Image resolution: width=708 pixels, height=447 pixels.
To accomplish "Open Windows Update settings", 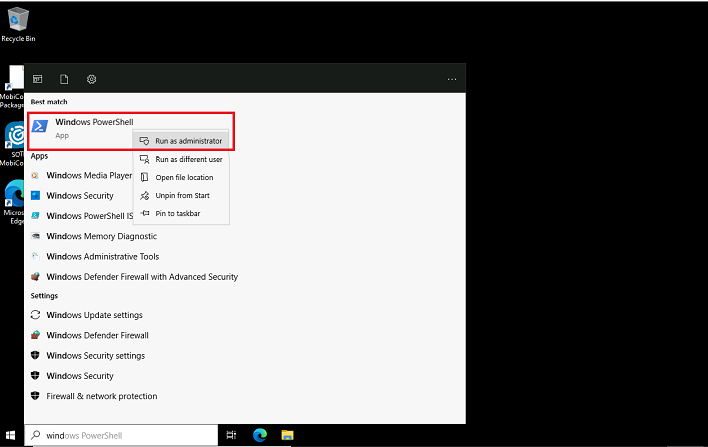I will (x=94, y=316).
